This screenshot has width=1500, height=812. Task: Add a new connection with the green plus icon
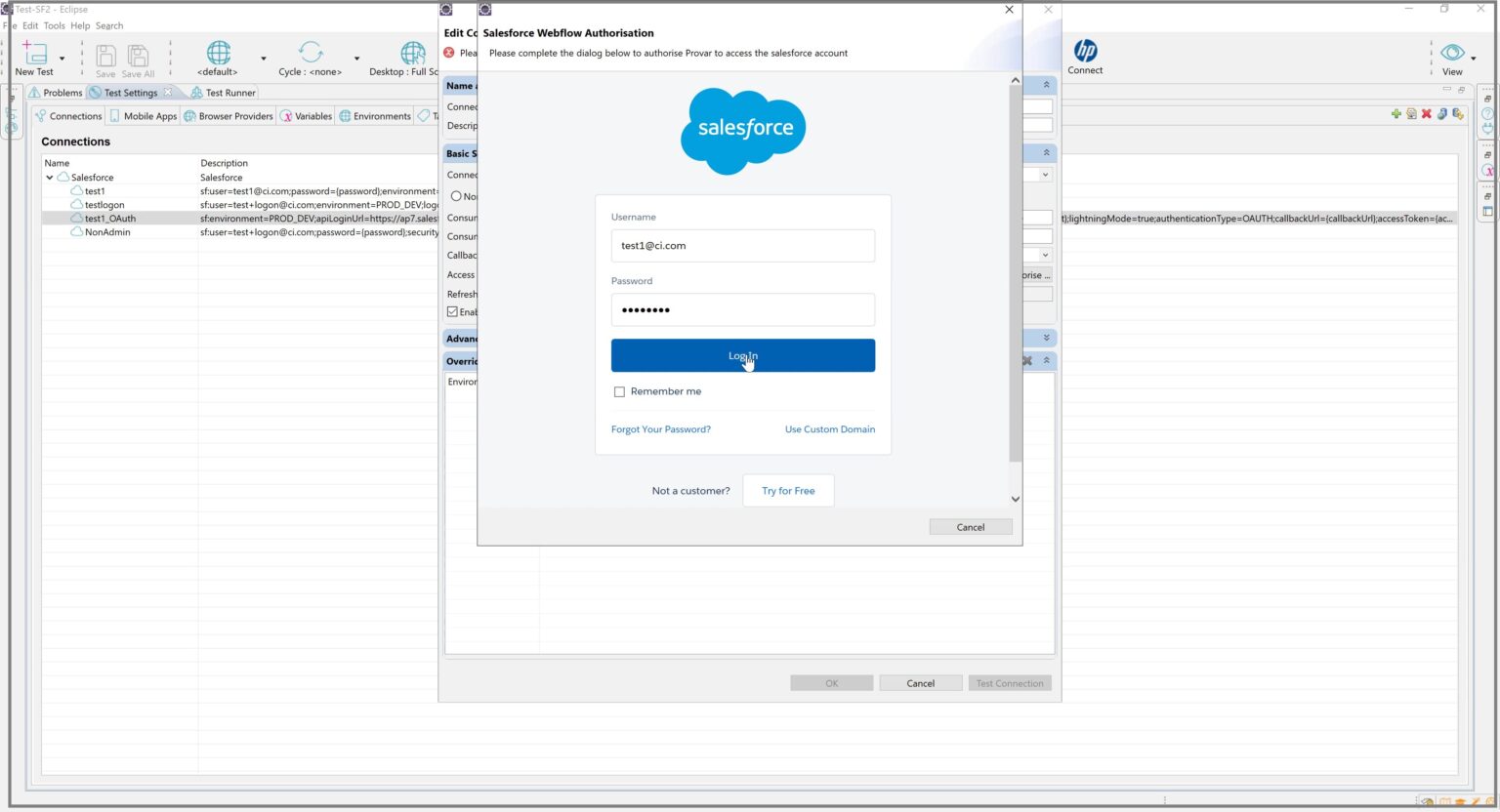coord(1395,114)
